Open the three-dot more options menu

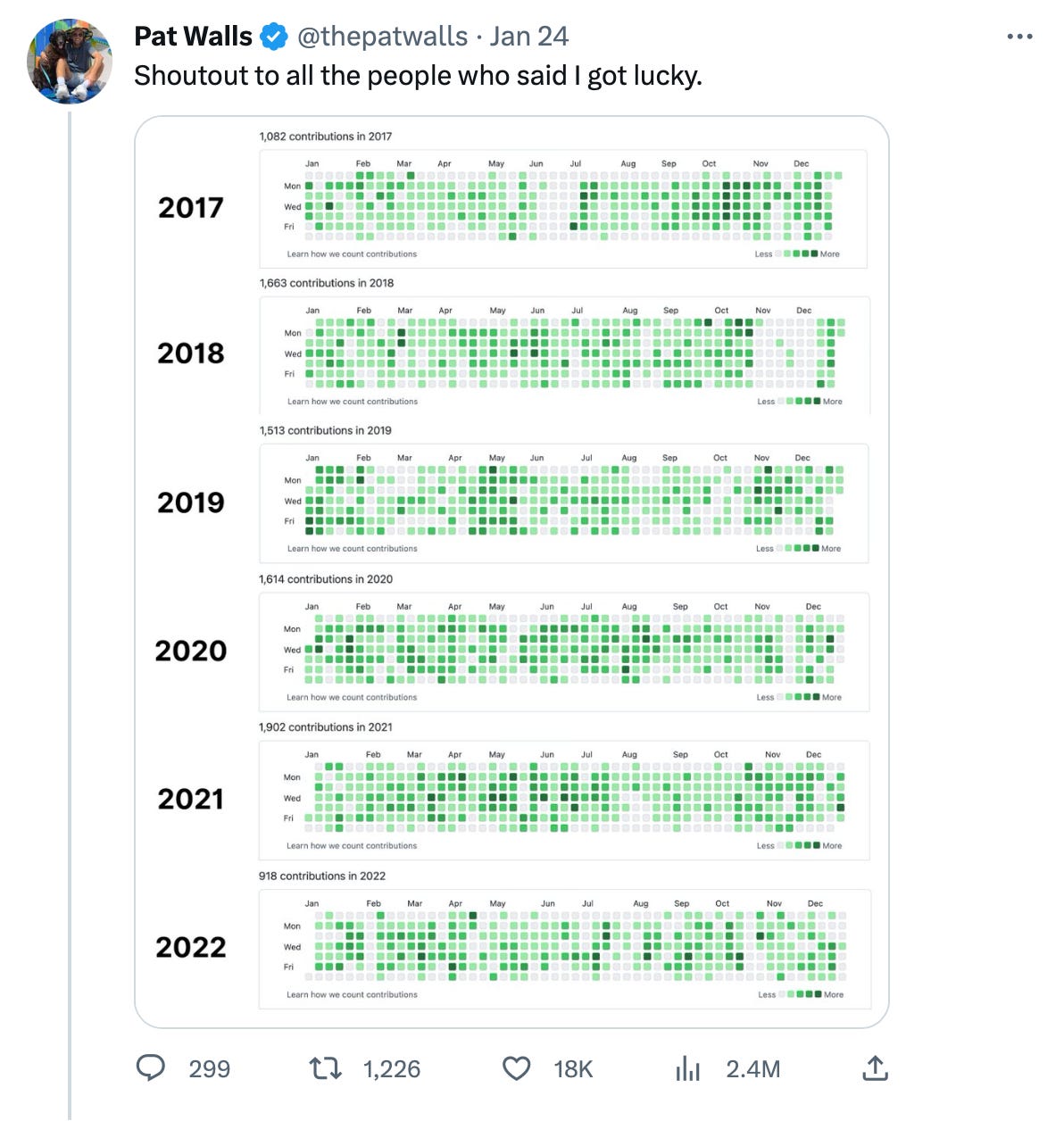pyautogui.click(x=1019, y=37)
